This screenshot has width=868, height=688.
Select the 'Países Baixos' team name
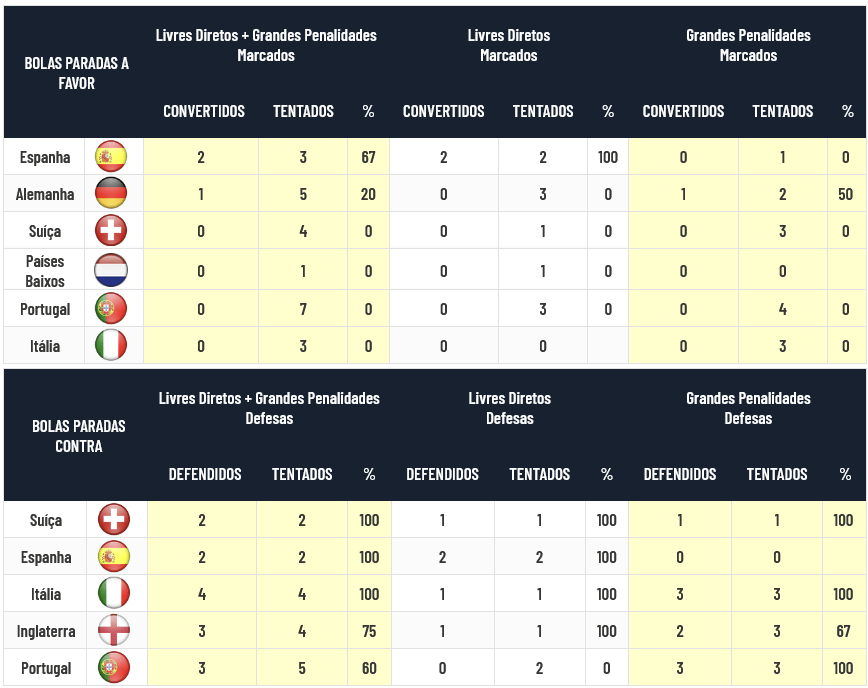(45, 271)
